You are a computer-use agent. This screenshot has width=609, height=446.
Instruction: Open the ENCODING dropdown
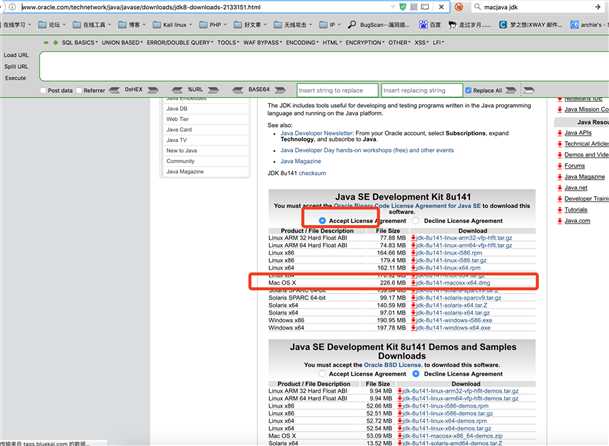tap(302, 42)
